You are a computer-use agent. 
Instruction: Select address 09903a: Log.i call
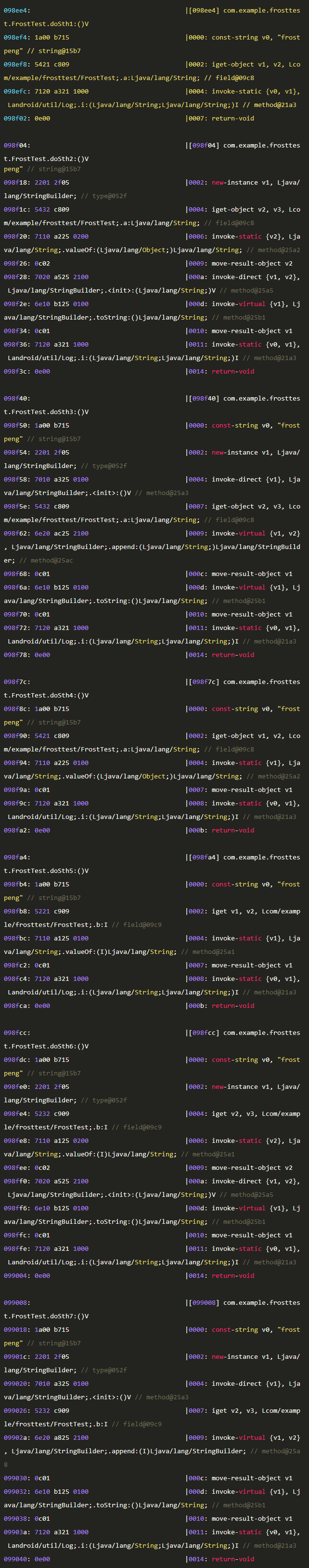point(17,1532)
